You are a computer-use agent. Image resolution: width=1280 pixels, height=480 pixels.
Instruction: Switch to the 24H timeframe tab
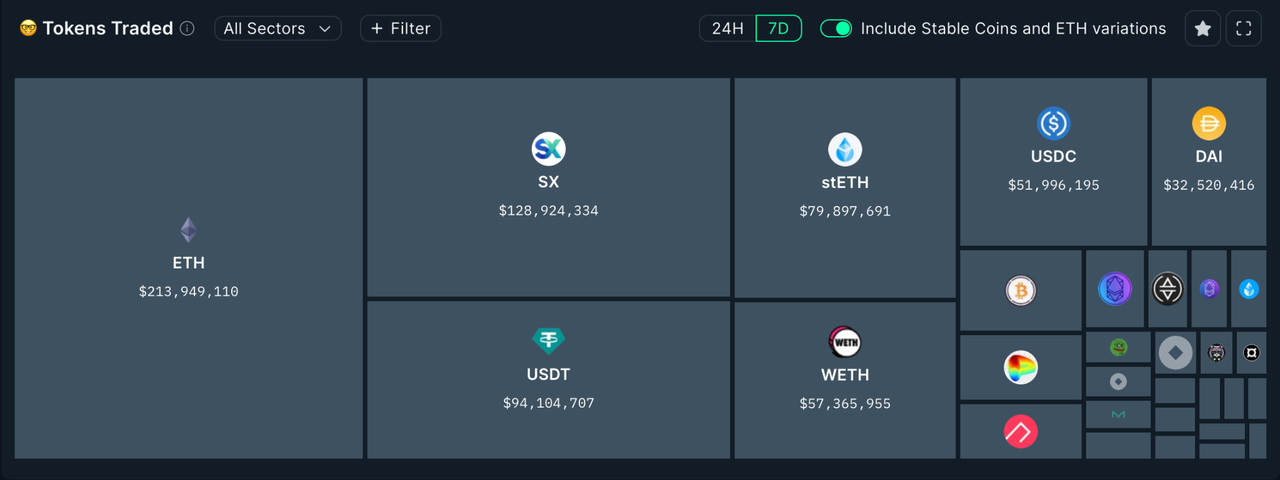(727, 29)
